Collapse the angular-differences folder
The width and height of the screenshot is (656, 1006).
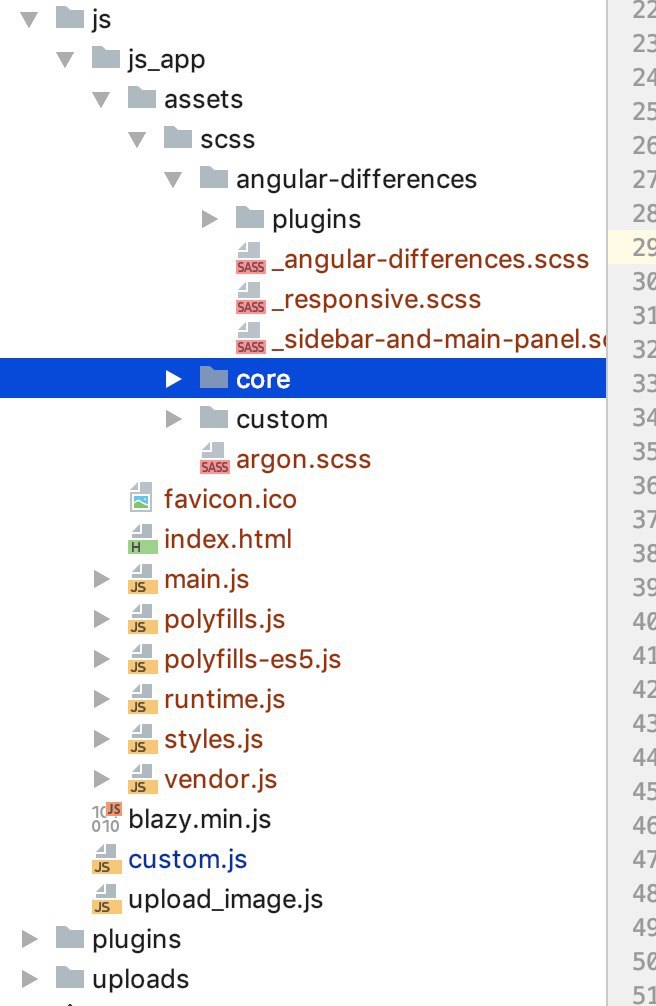[x=174, y=179]
